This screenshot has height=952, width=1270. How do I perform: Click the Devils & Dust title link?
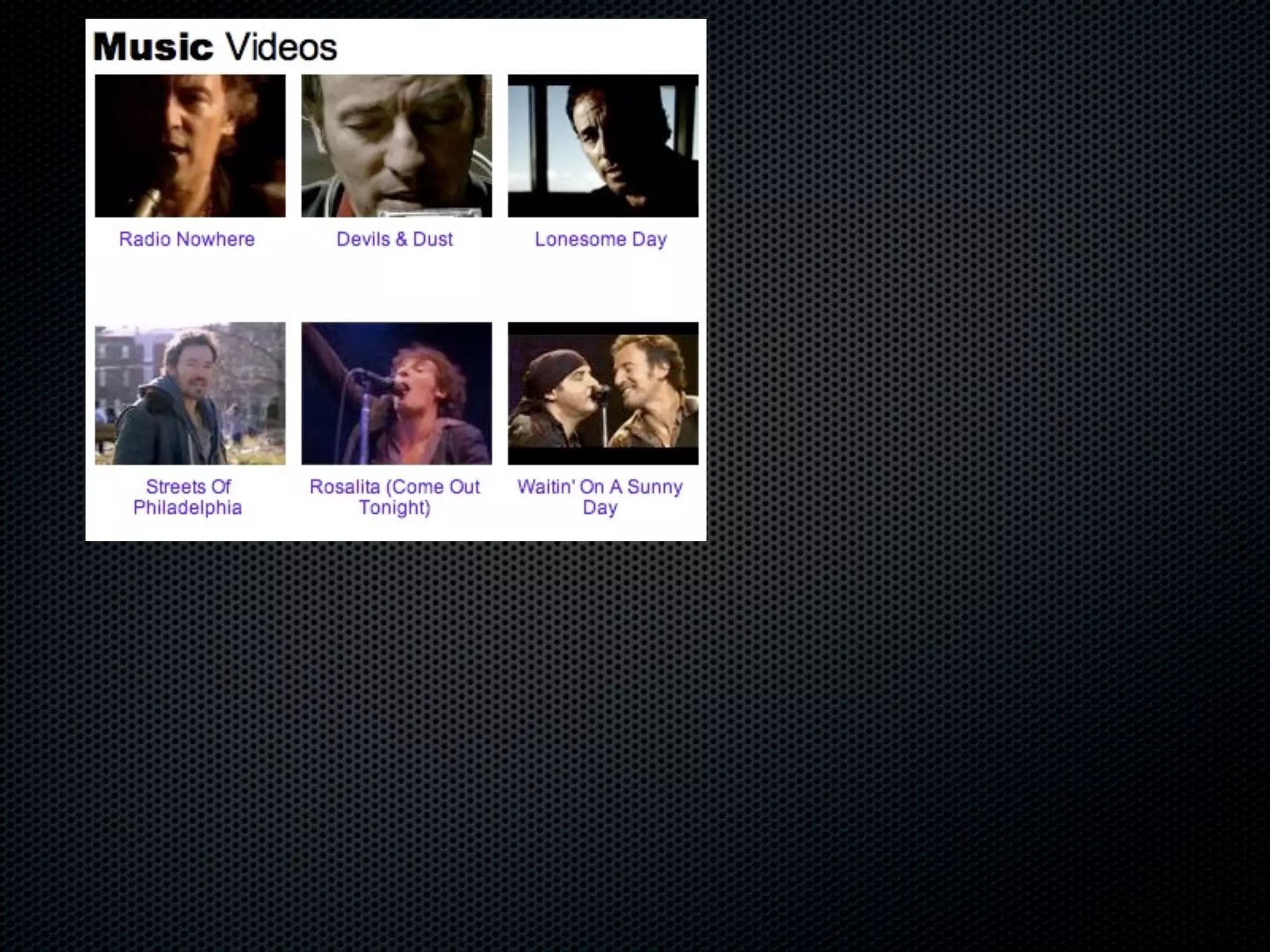(x=394, y=239)
